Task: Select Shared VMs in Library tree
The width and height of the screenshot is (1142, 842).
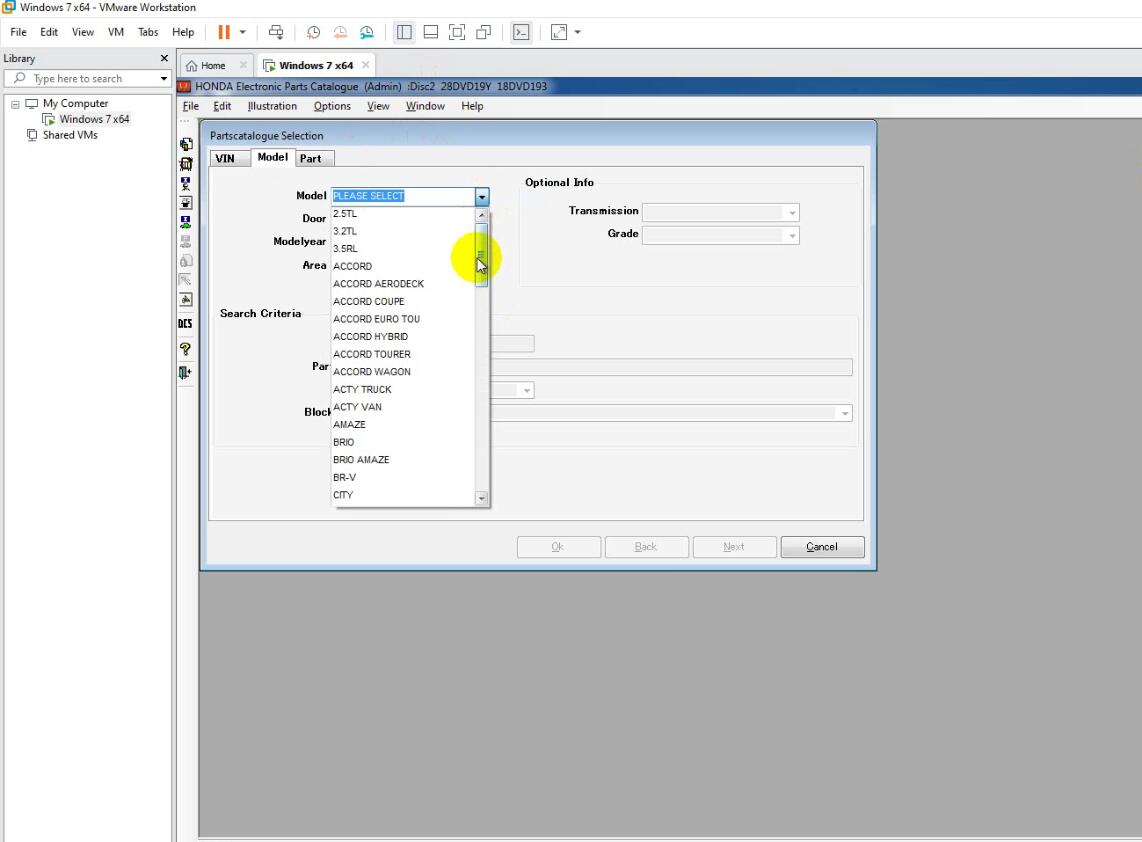Action: tap(70, 135)
